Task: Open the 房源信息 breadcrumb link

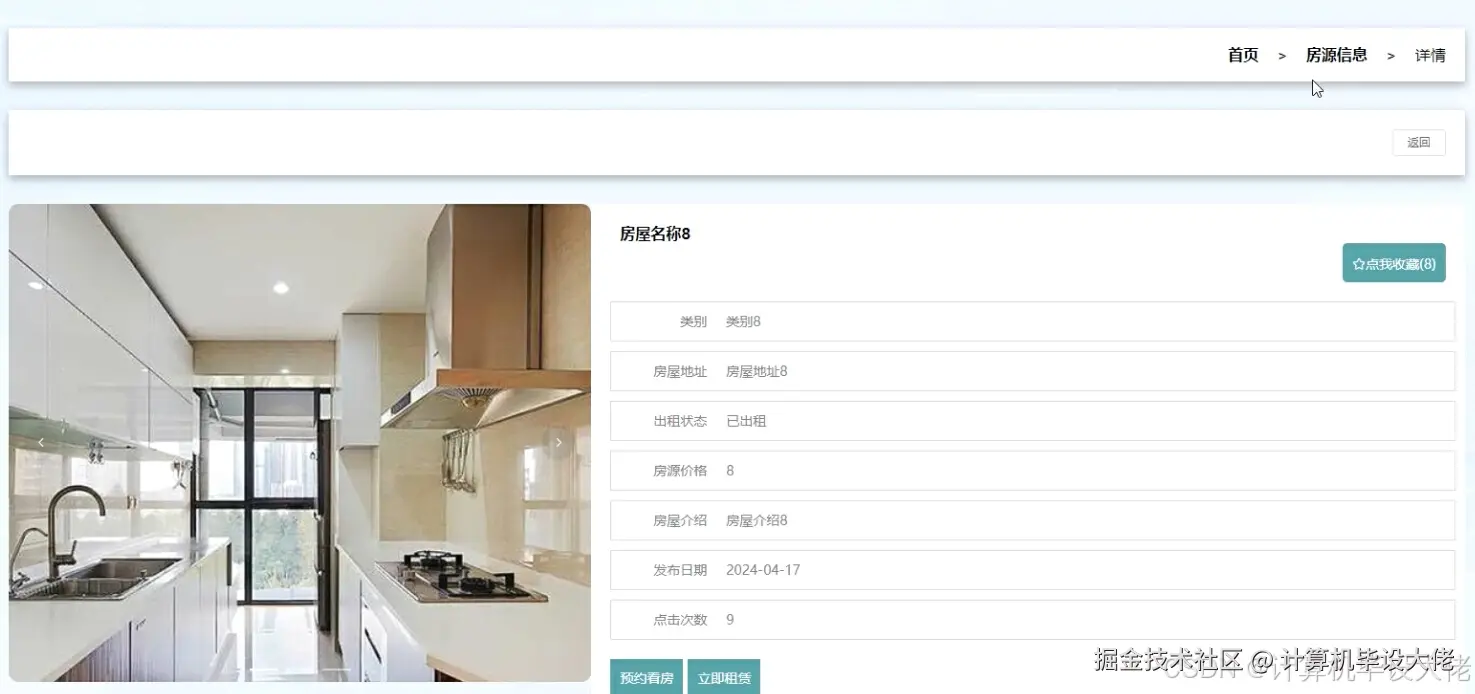Action: tap(1337, 55)
